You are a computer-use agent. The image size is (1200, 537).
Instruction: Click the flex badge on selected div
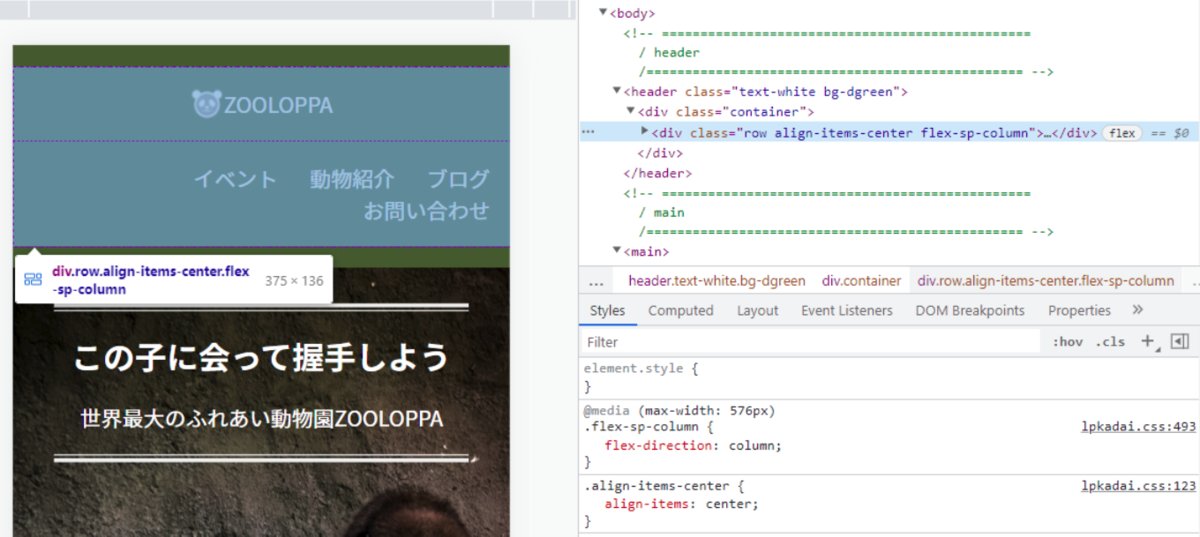pos(1123,132)
